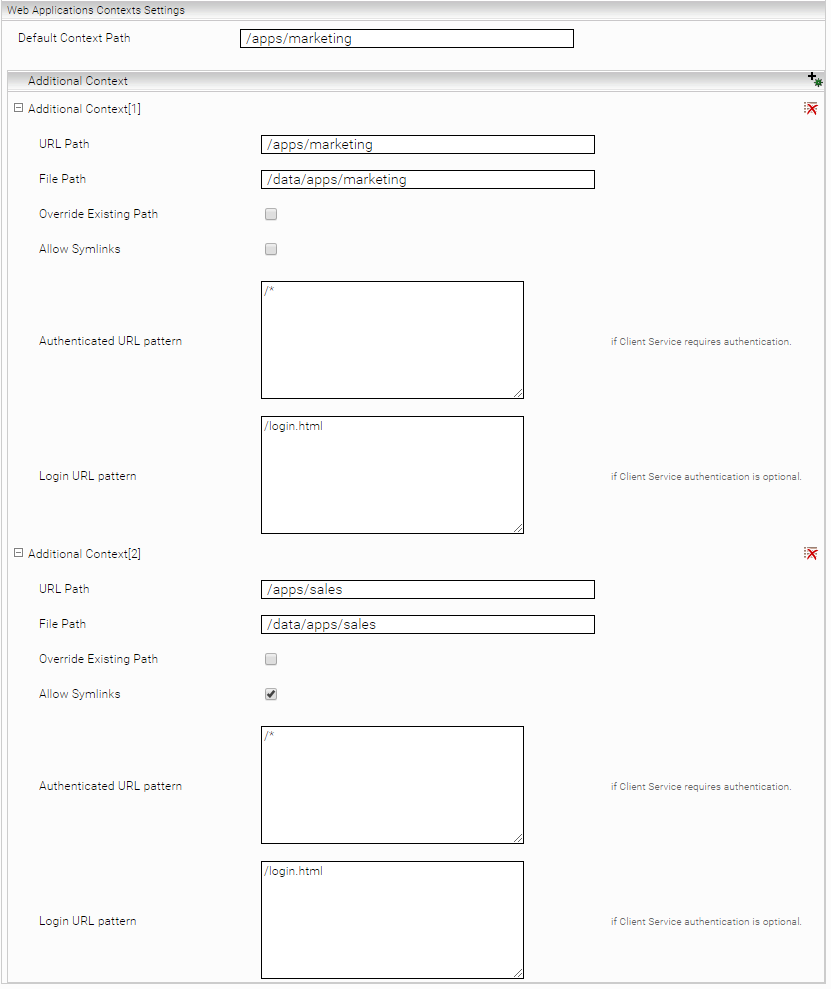Collapse the Additional Context[2] section
The image size is (831, 989).
(x=18, y=553)
